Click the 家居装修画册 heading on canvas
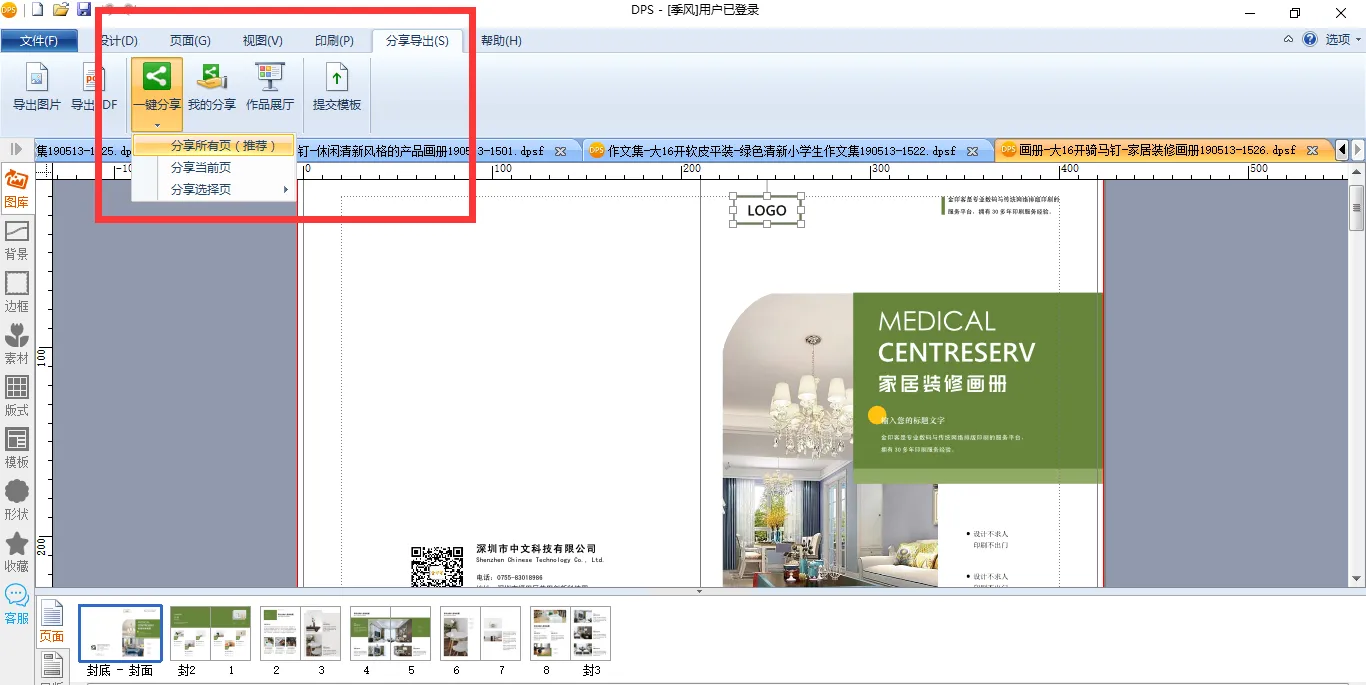The image size is (1366, 685). 942,383
